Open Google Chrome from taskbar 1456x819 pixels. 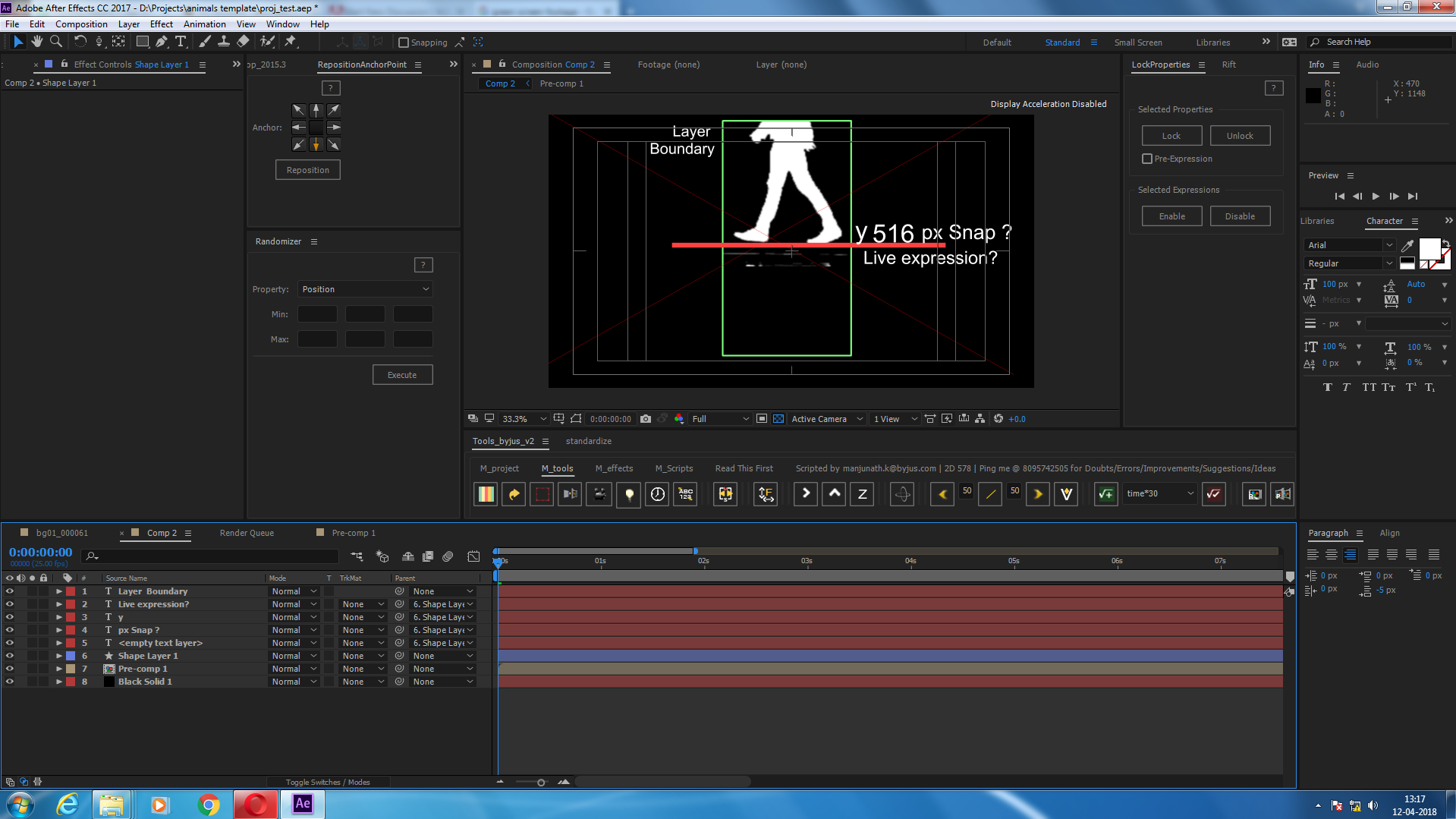click(x=209, y=804)
